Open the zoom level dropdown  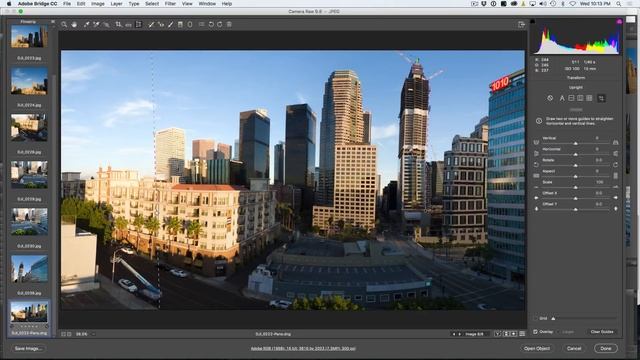[93, 334]
